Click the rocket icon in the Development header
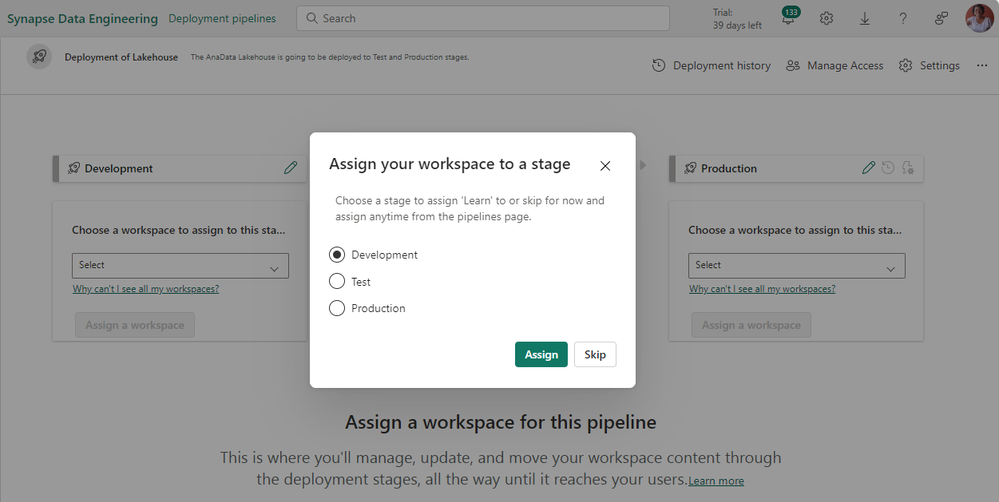The width and height of the screenshot is (999, 502). point(74,168)
